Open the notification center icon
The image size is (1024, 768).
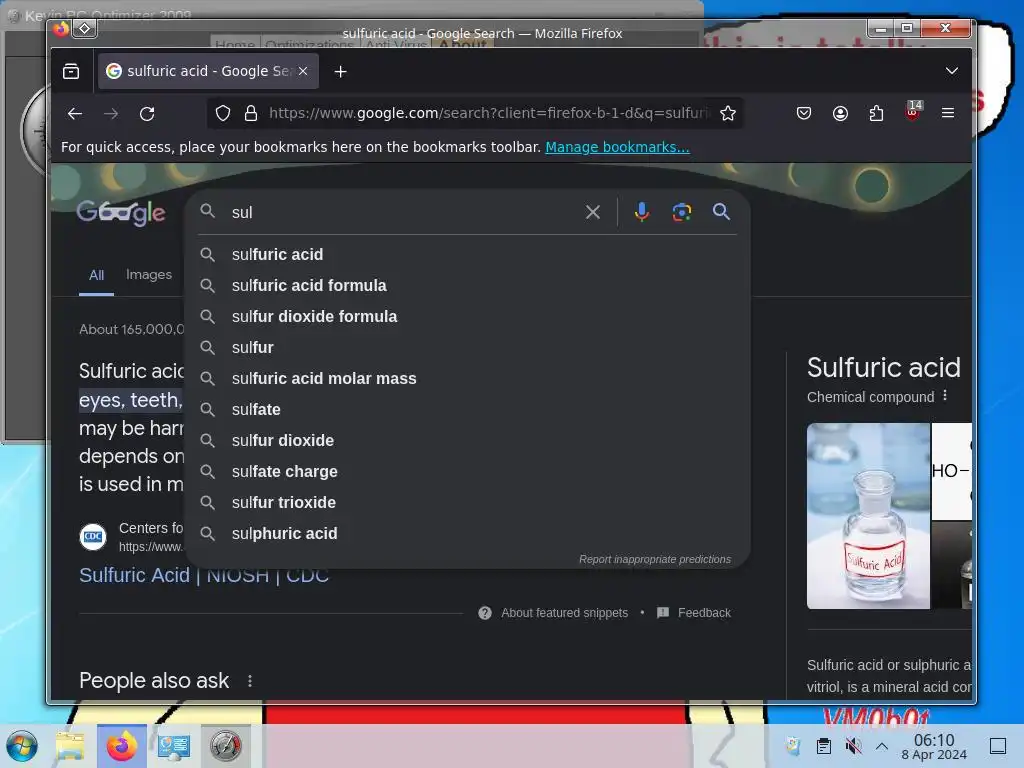998,746
